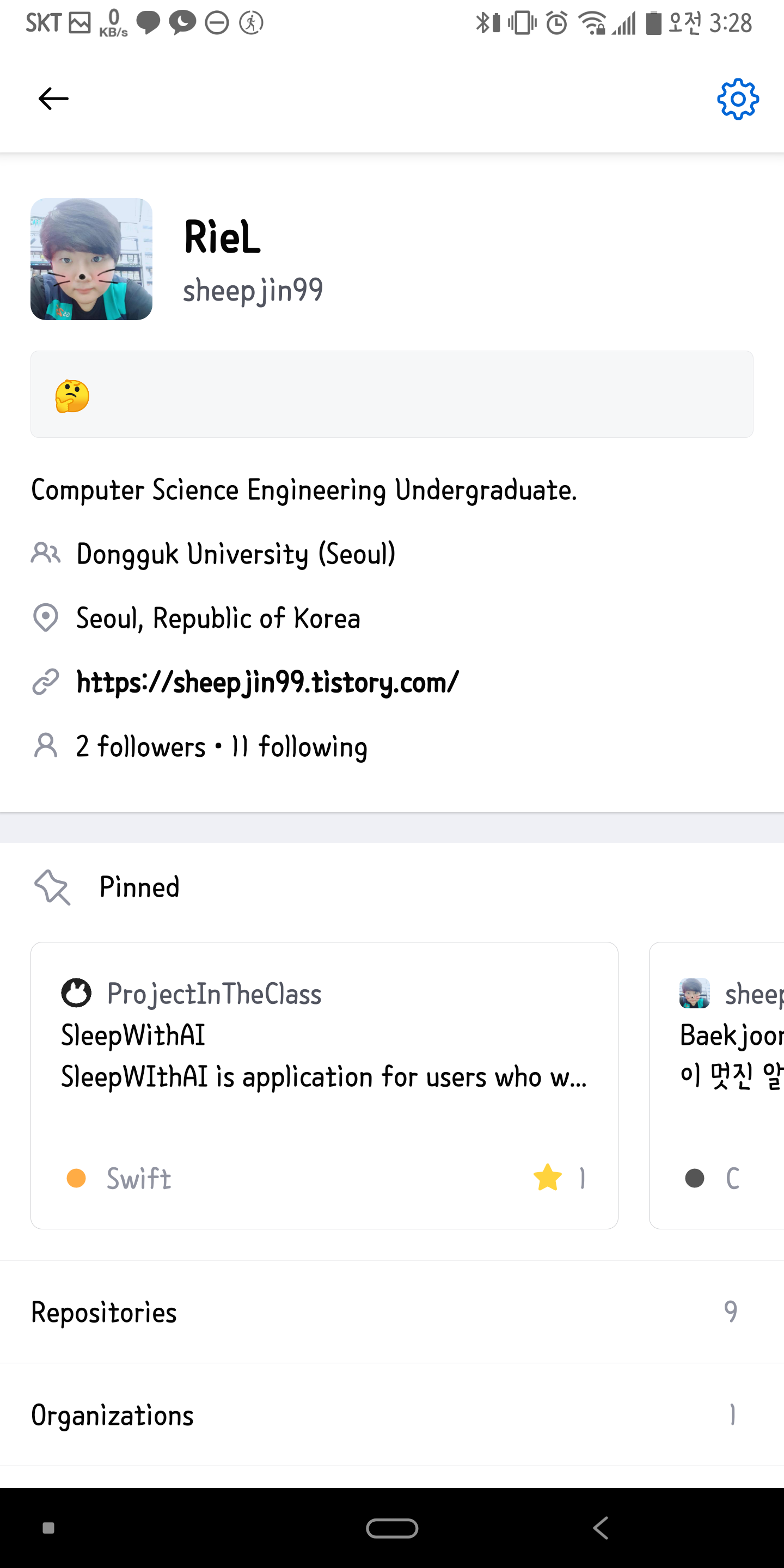View the 2 followers list
The image size is (784, 1568).
140,746
